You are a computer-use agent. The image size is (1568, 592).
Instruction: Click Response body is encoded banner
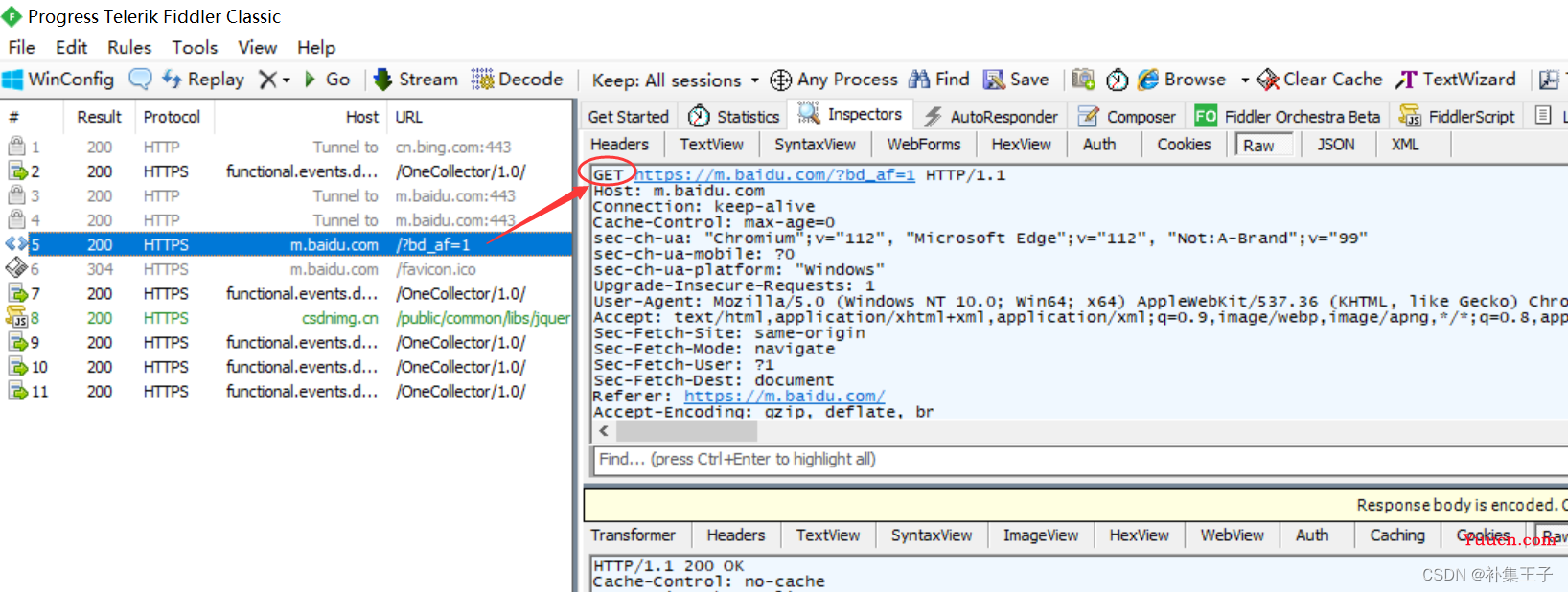1076,504
